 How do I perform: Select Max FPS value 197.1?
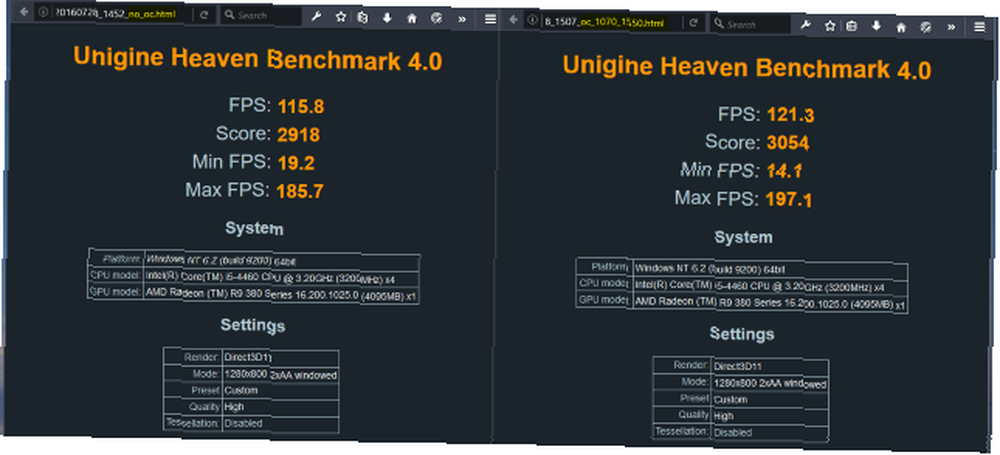click(x=789, y=200)
